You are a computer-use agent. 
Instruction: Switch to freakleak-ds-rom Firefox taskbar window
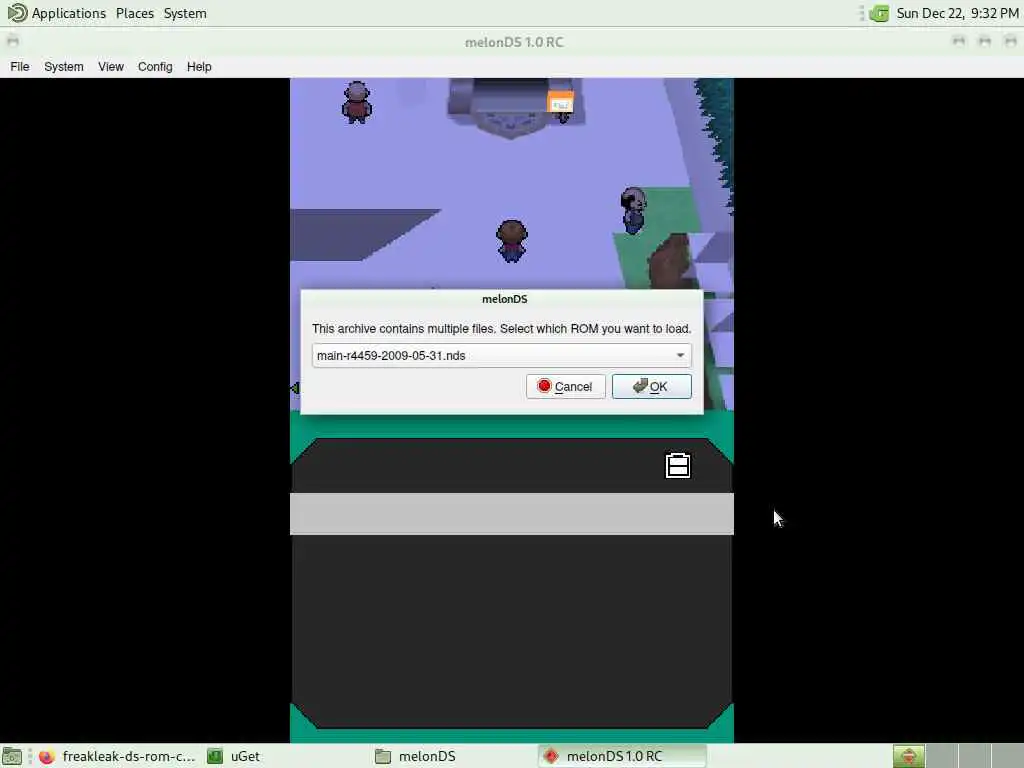point(118,756)
